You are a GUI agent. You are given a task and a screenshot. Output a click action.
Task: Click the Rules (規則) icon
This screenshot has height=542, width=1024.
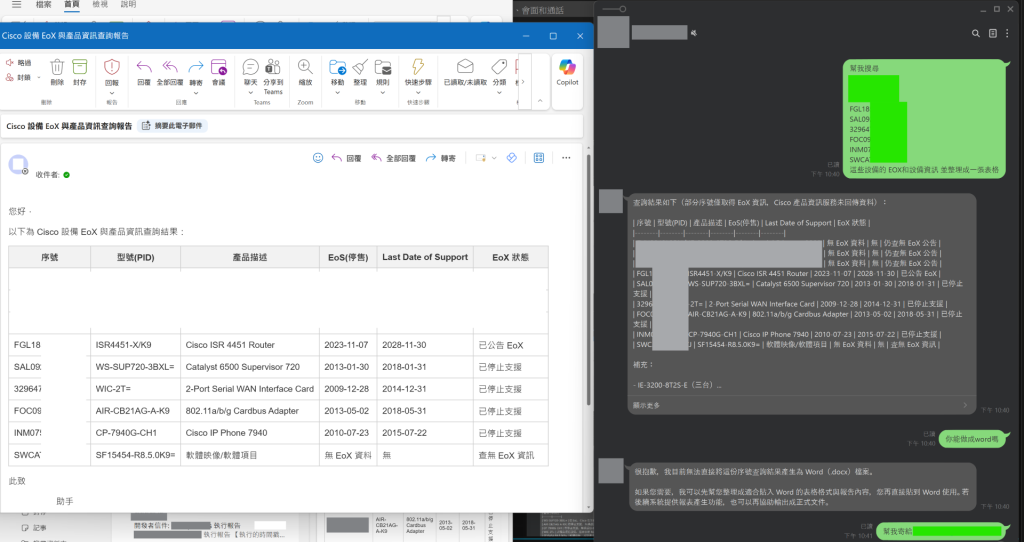383,67
